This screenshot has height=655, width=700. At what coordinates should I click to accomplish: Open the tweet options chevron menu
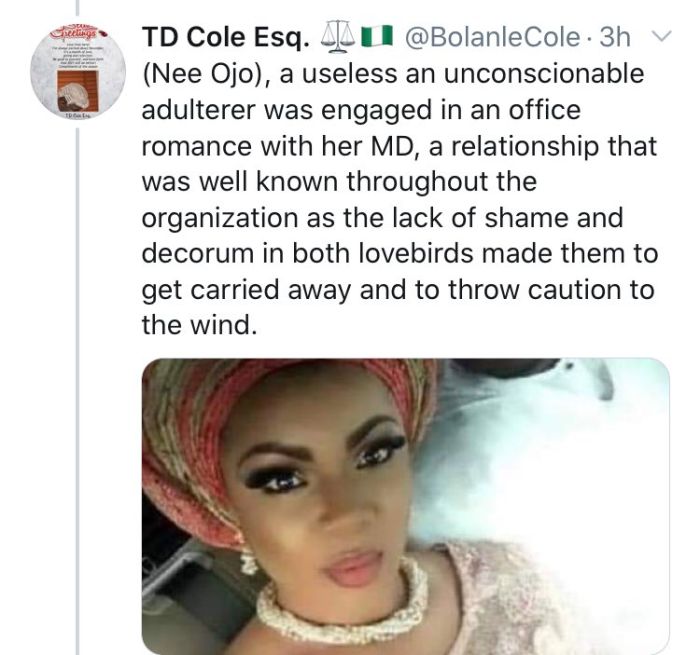coord(661,36)
